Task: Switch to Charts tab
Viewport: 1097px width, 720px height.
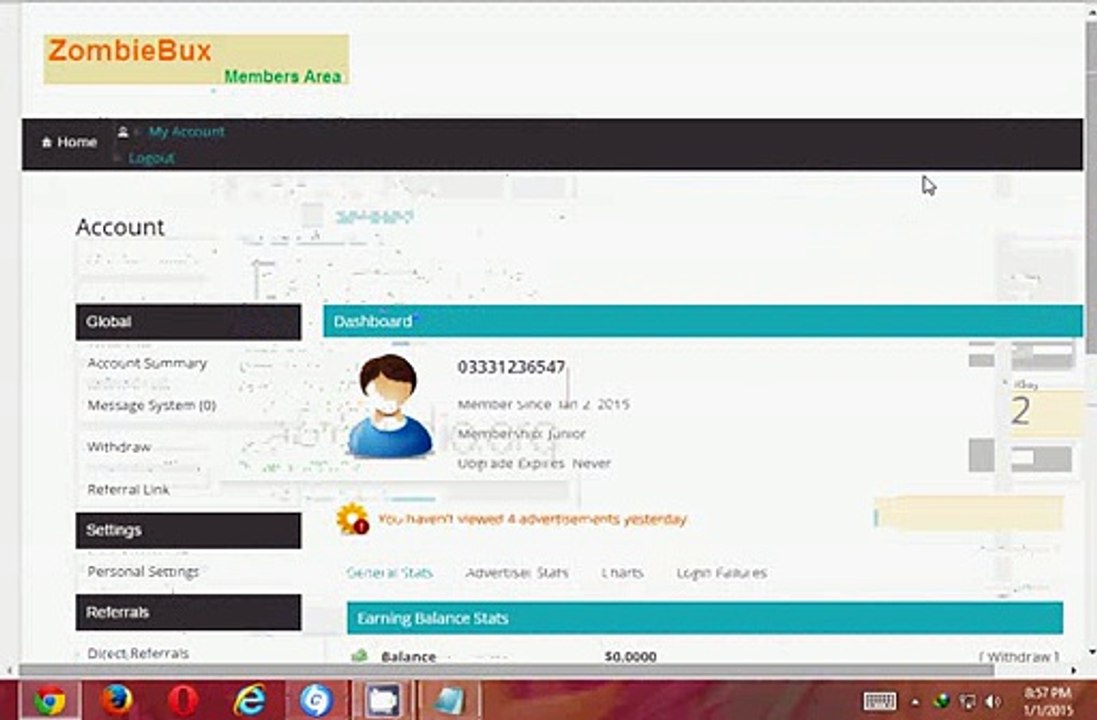Action: click(x=623, y=573)
